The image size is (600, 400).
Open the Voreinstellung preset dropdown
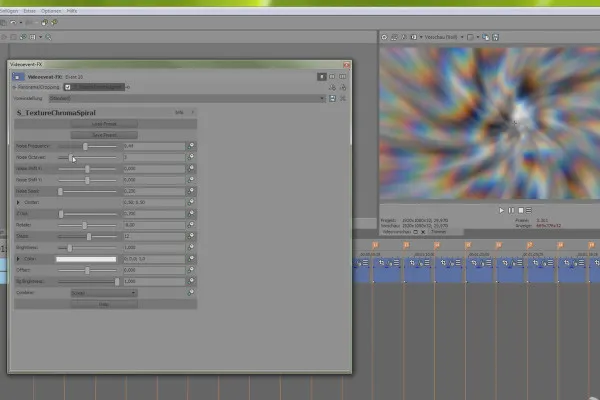pyautogui.click(x=321, y=98)
